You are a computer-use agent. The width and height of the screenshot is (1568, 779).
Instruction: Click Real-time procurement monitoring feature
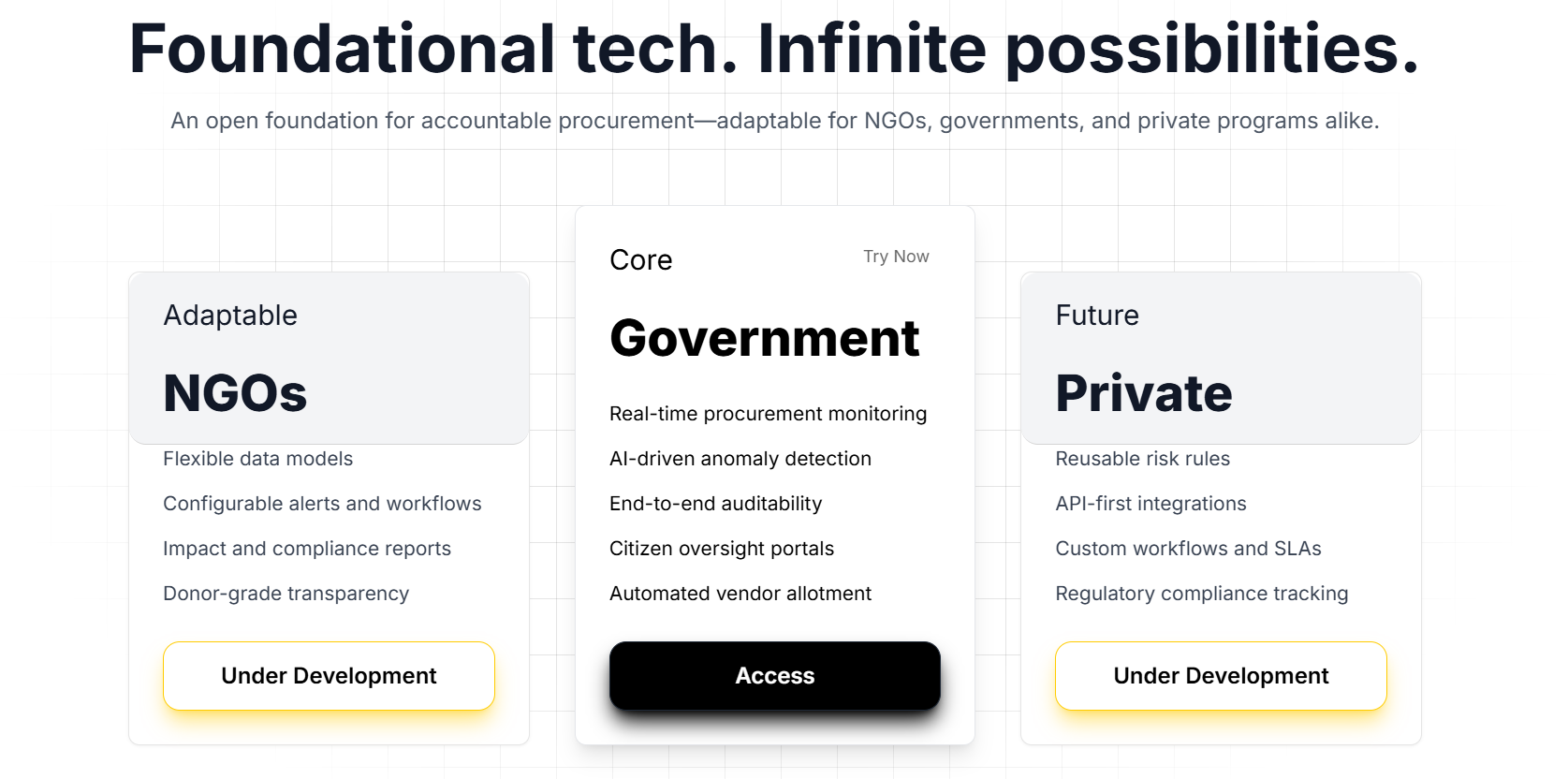click(x=769, y=414)
